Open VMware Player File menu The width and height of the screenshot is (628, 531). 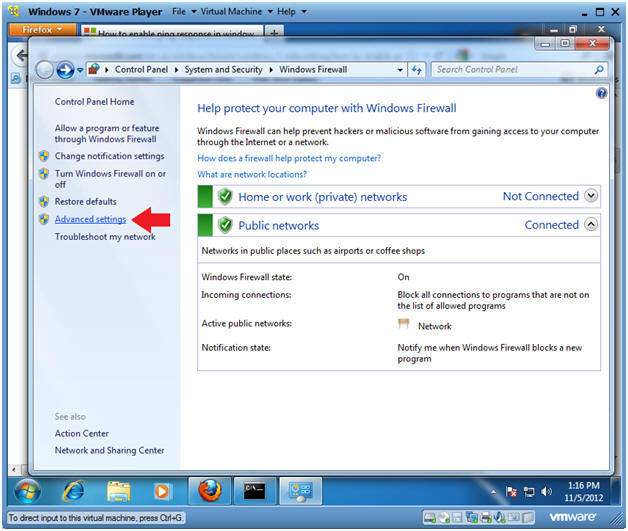[x=183, y=12]
